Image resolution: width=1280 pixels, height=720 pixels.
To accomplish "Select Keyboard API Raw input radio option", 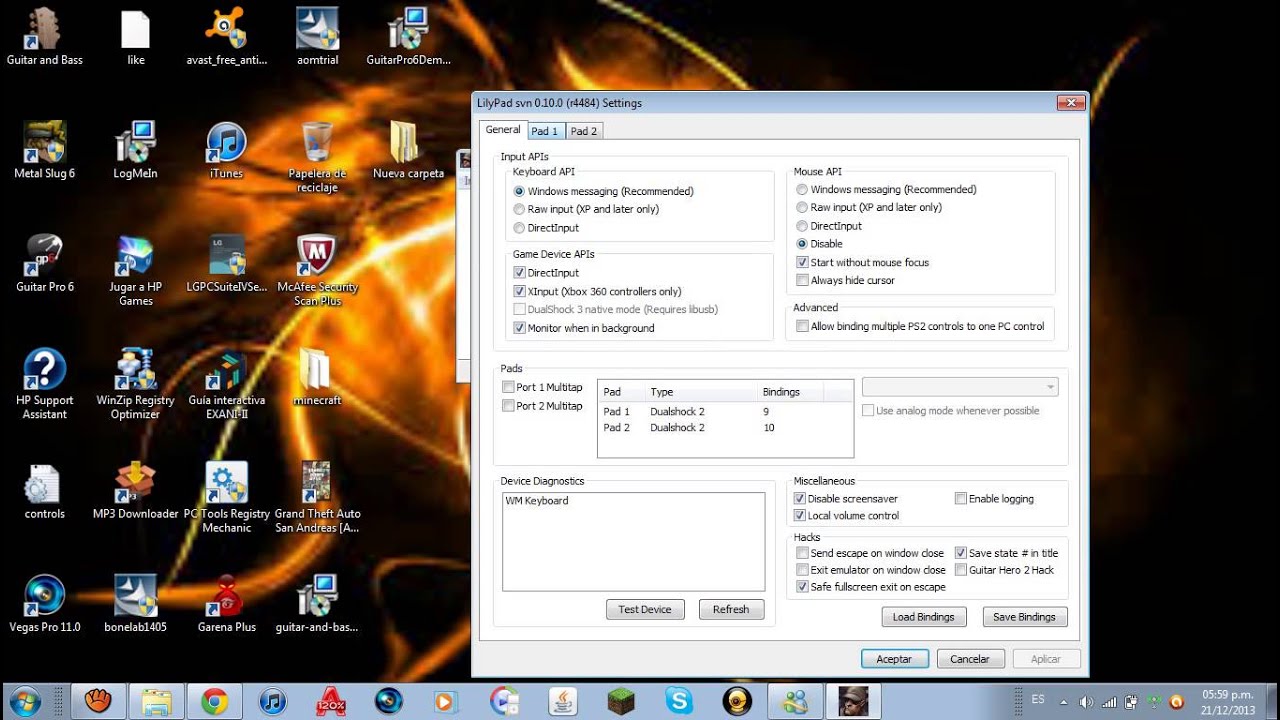I will [x=519, y=209].
